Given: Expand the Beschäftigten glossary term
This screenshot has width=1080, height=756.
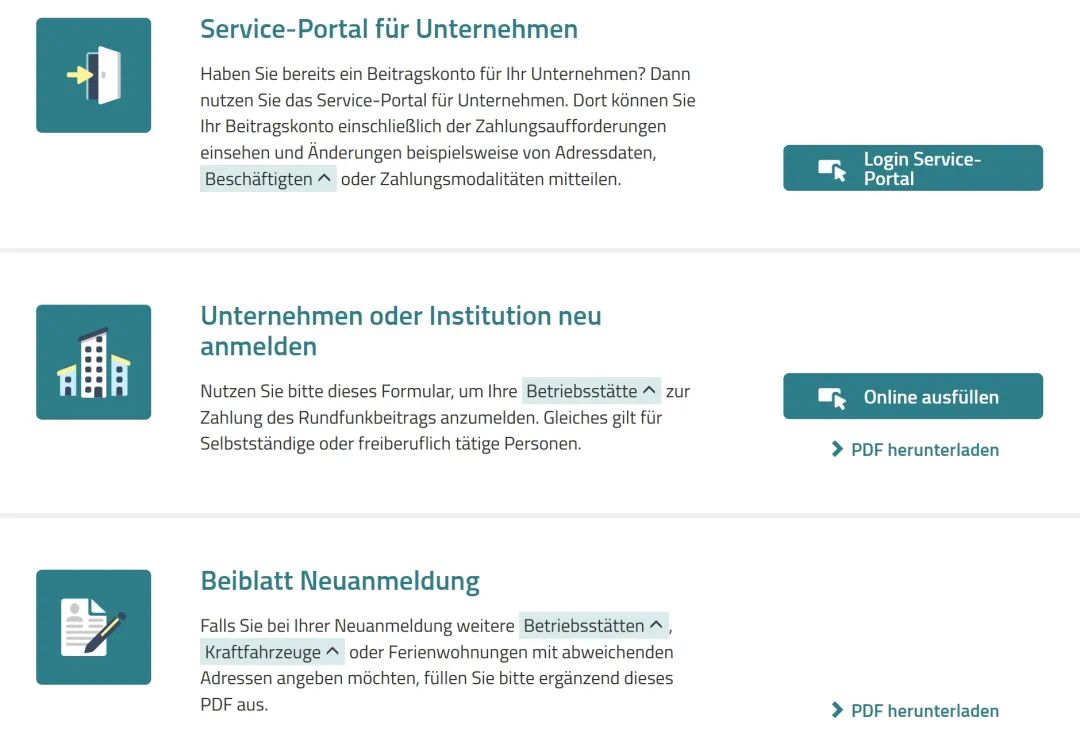Looking at the screenshot, I should (x=268, y=180).
